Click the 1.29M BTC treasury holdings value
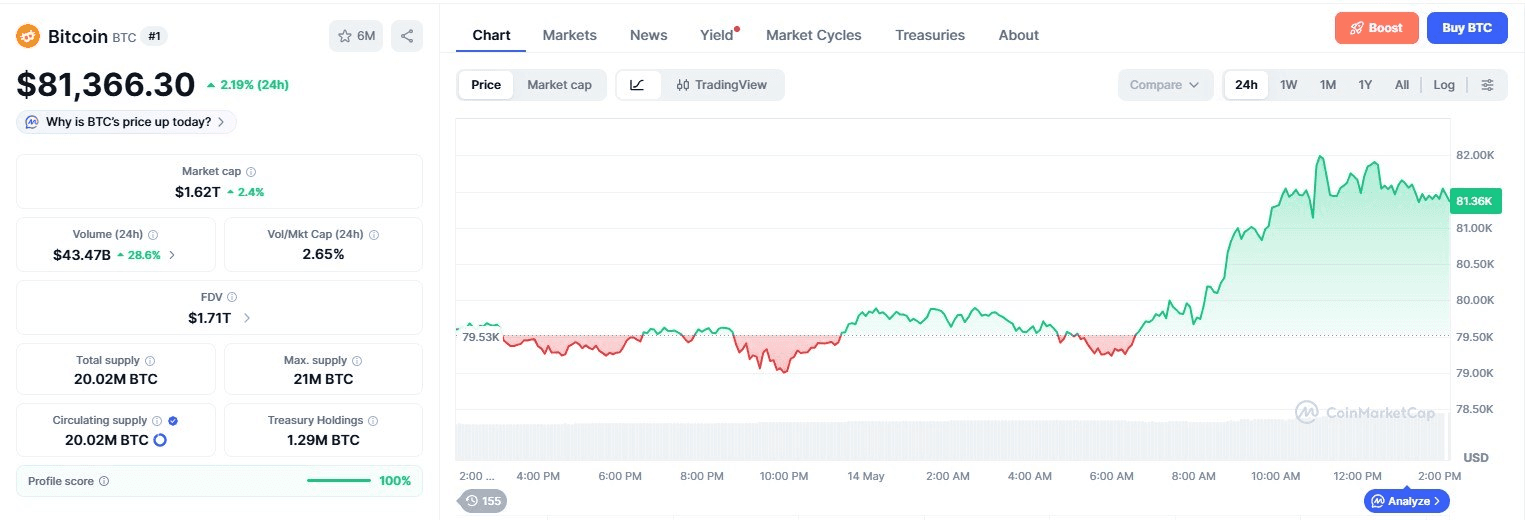The height and width of the screenshot is (520, 1525). 323,440
